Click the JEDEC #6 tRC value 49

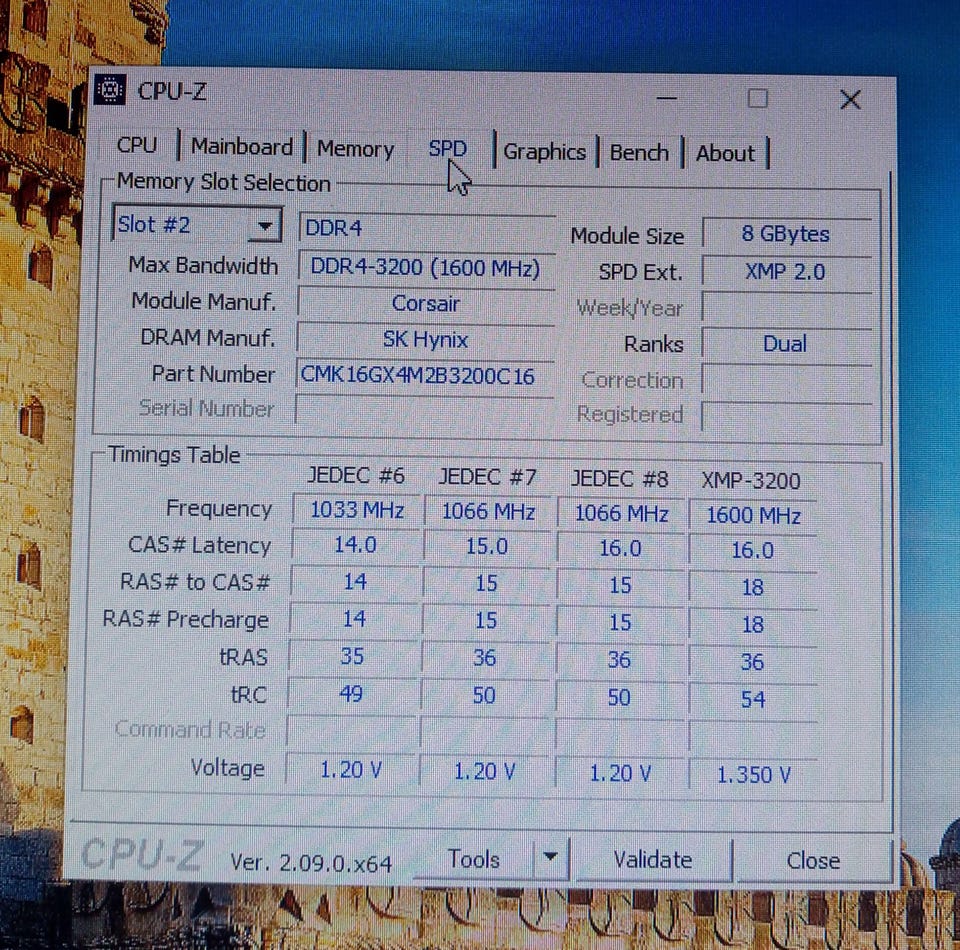(x=351, y=694)
